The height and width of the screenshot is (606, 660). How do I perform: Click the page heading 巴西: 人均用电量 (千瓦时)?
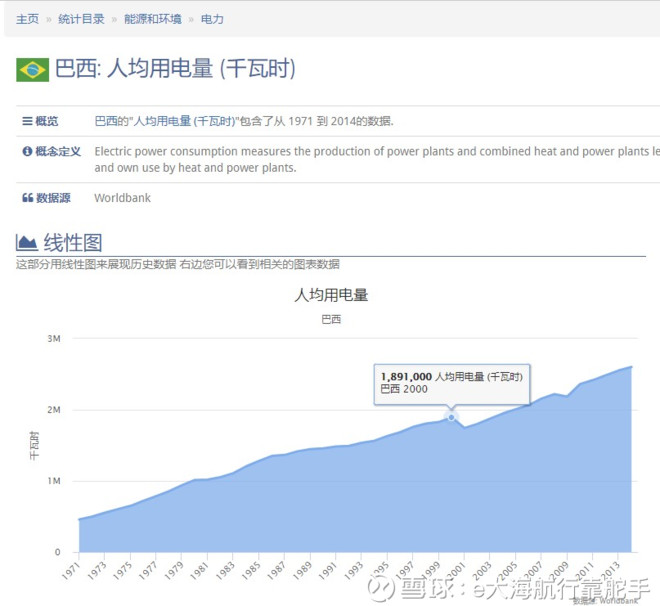pos(175,68)
